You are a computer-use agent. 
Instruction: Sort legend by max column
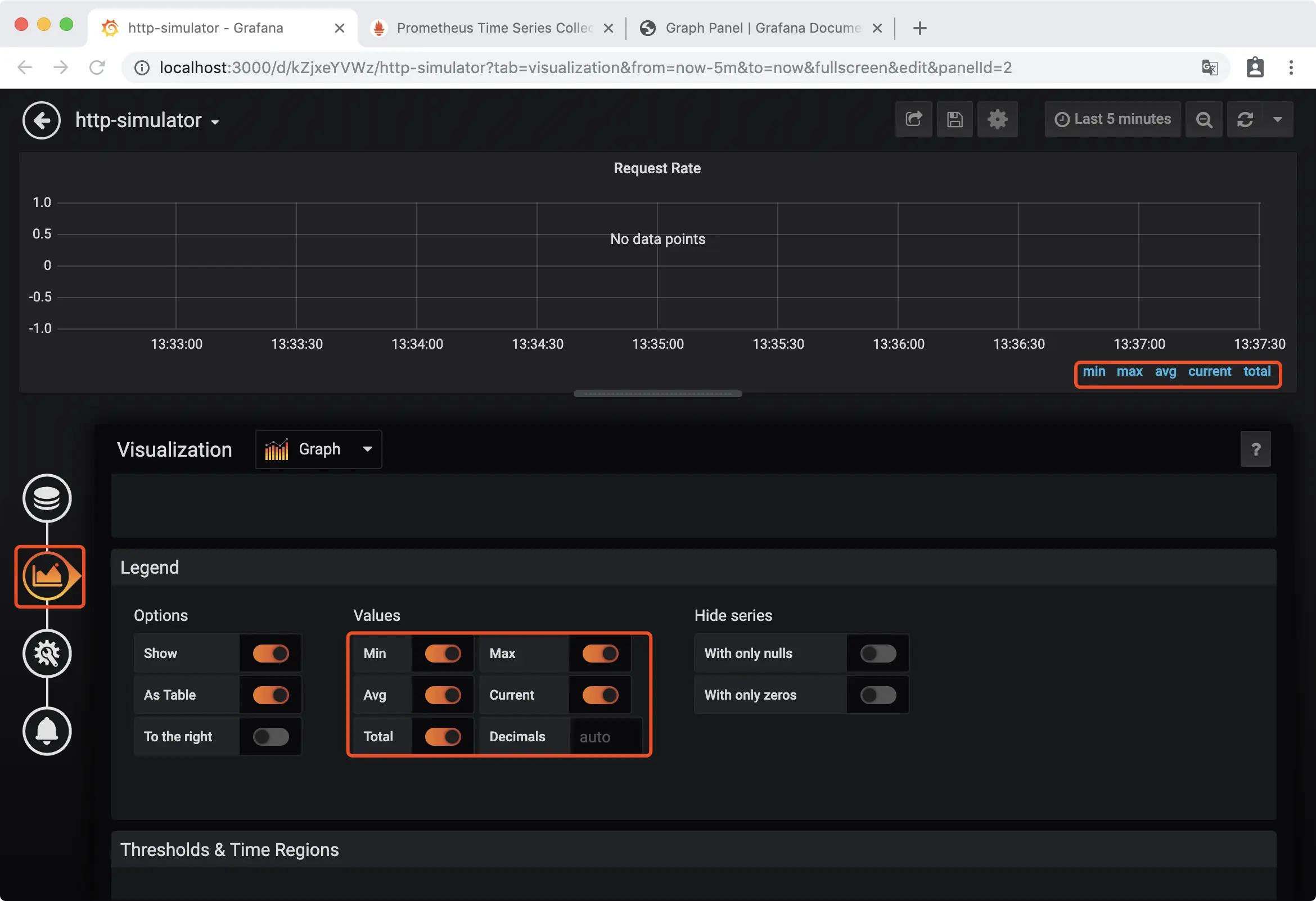click(1129, 372)
